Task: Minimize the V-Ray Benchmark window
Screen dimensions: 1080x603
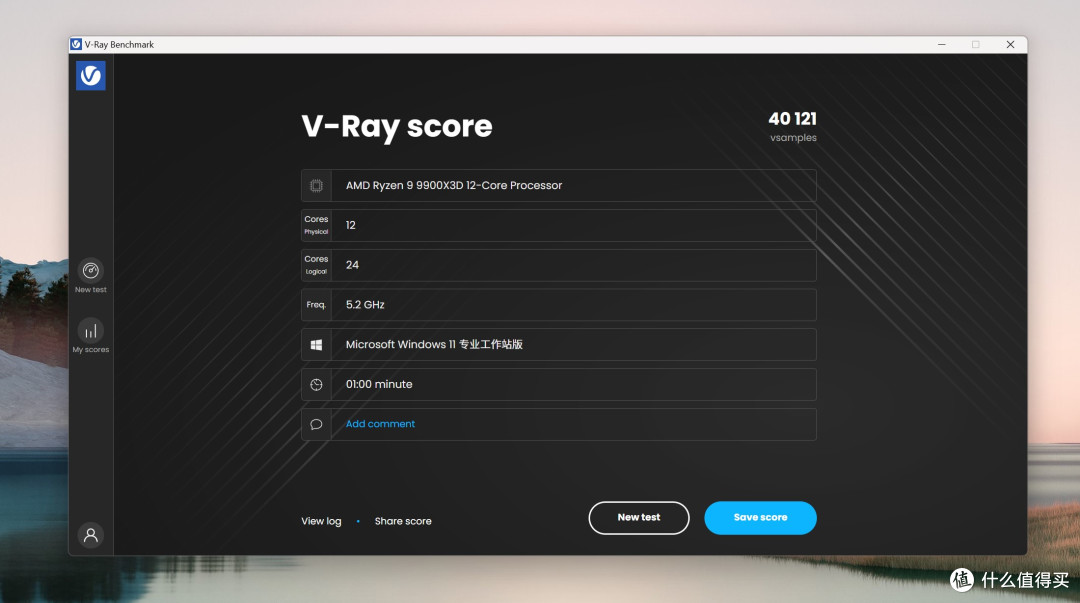Action: tap(942, 44)
